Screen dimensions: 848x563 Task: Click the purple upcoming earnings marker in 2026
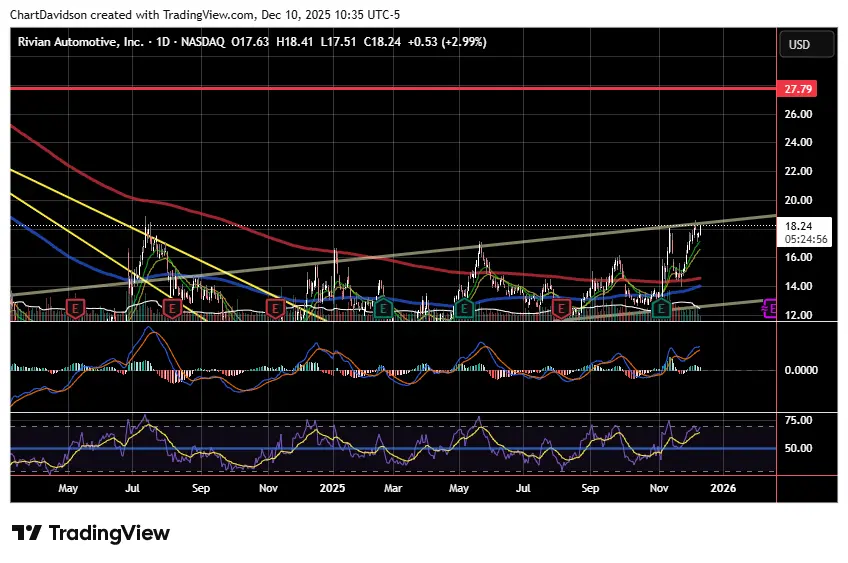(769, 309)
